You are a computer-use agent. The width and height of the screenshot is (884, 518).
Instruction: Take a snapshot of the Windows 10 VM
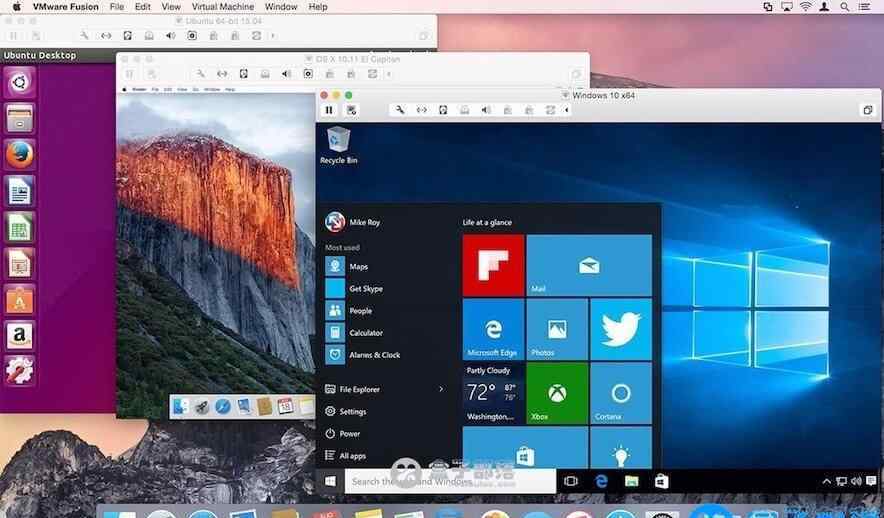351,110
